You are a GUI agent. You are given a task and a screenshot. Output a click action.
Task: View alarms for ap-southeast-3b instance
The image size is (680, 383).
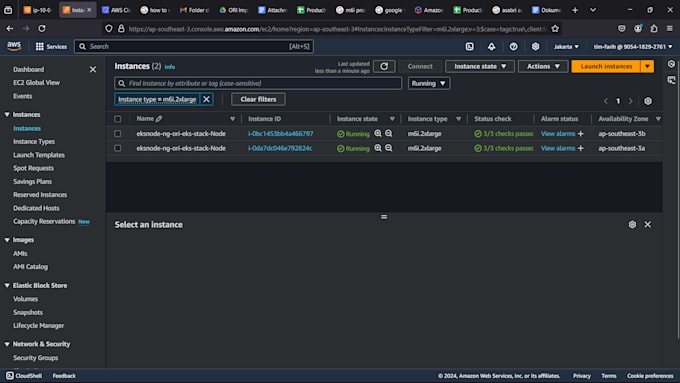pyautogui.click(x=558, y=134)
